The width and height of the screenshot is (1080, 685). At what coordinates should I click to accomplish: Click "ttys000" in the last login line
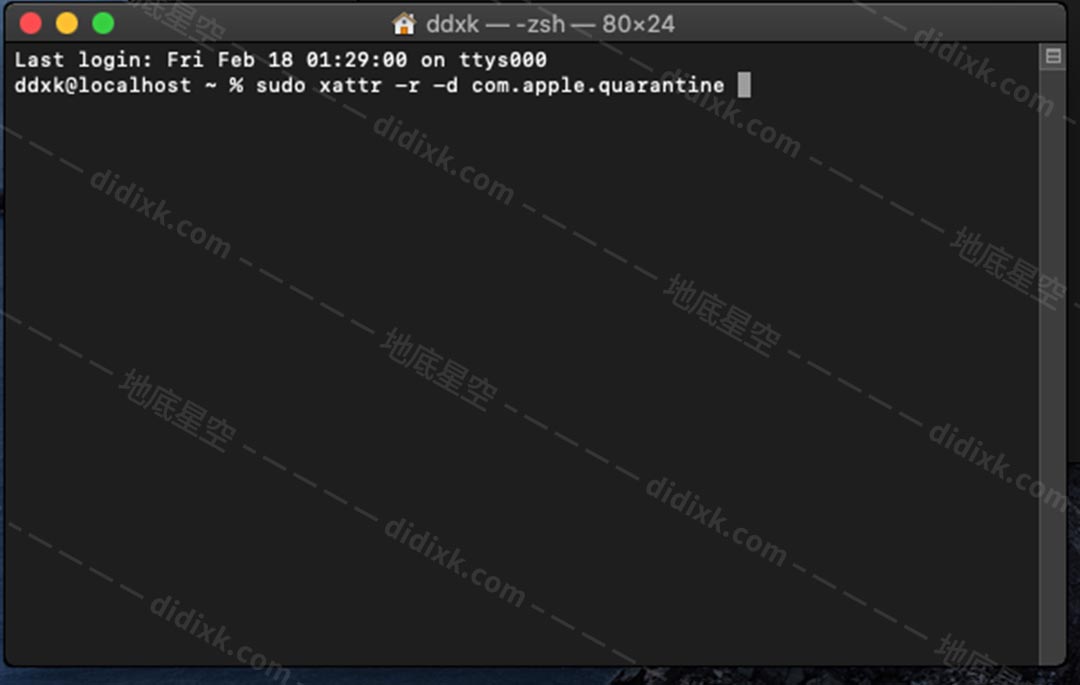point(503,60)
